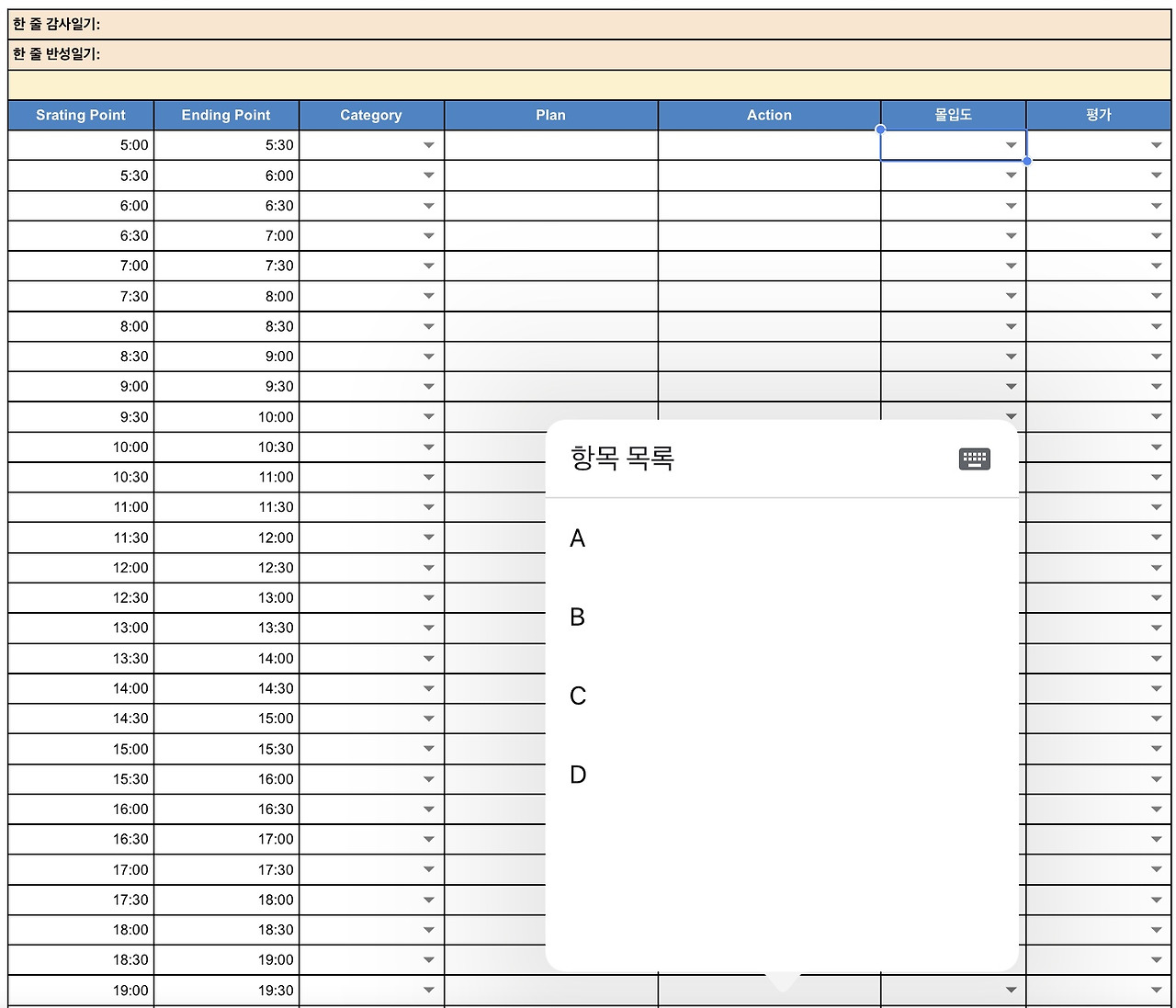Viewport: 1176px width, 1008px height.
Task: Select option B from the item list
Action: pyautogui.click(x=782, y=617)
